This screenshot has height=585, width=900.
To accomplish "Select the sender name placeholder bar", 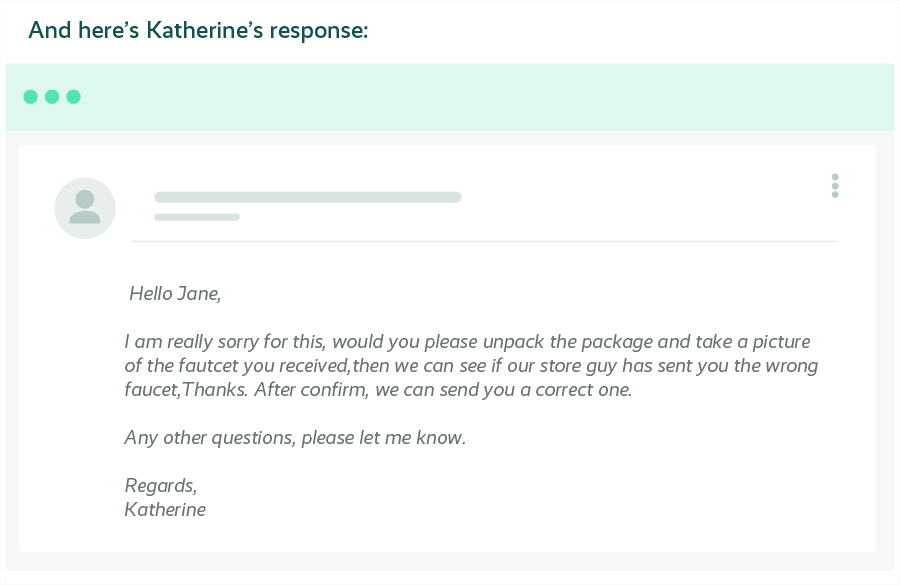I will click(x=308, y=197).
